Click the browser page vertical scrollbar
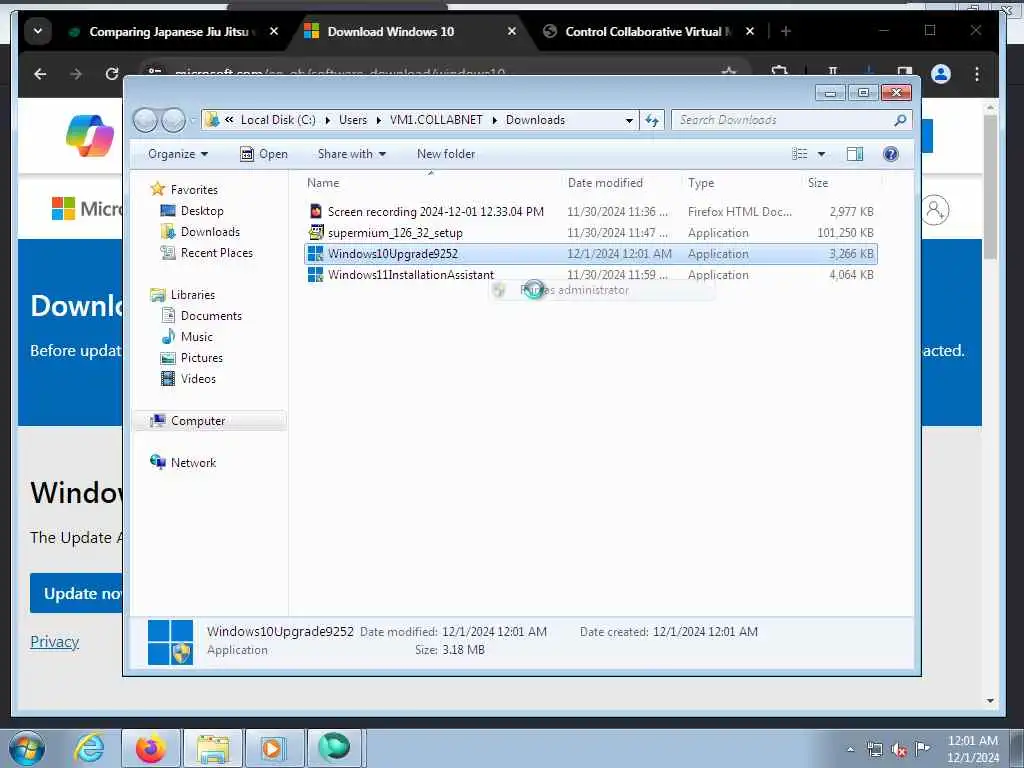 coord(991,189)
